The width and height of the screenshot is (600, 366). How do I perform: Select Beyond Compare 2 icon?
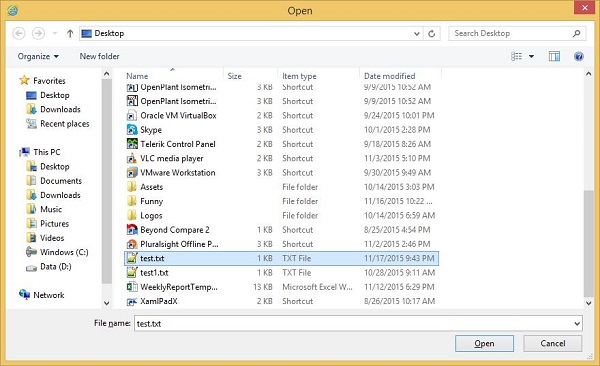coord(132,230)
